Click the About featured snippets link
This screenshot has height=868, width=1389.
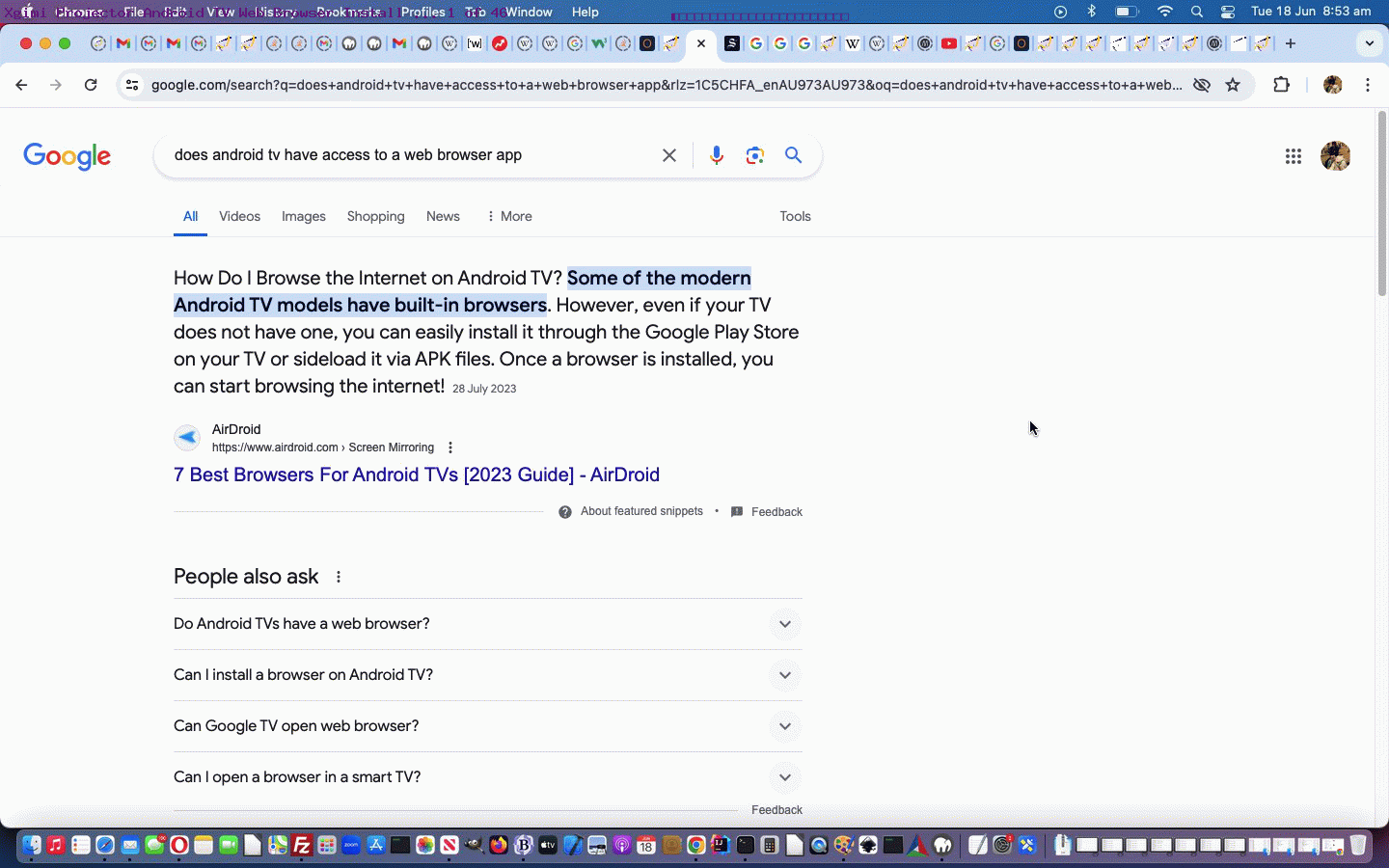pos(641,511)
